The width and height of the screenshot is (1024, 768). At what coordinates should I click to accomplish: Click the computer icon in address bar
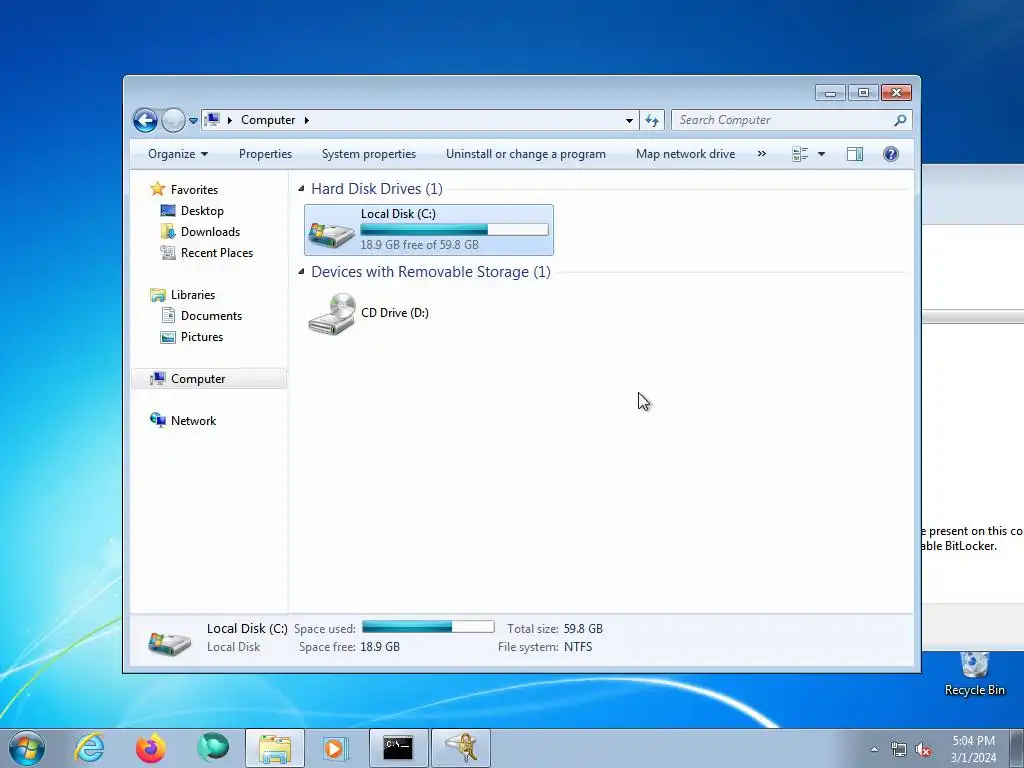pos(212,120)
